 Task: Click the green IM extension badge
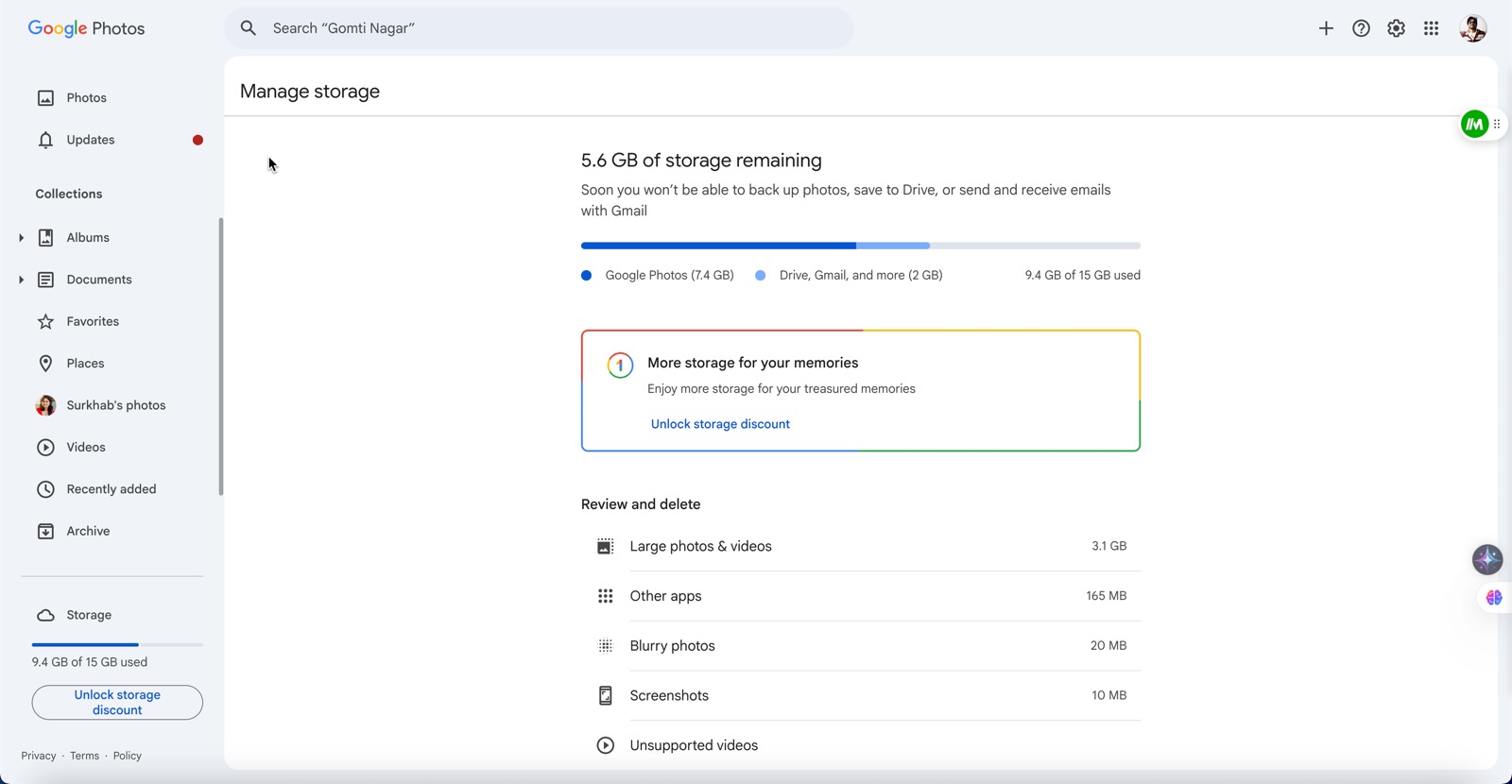coord(1474,124)
